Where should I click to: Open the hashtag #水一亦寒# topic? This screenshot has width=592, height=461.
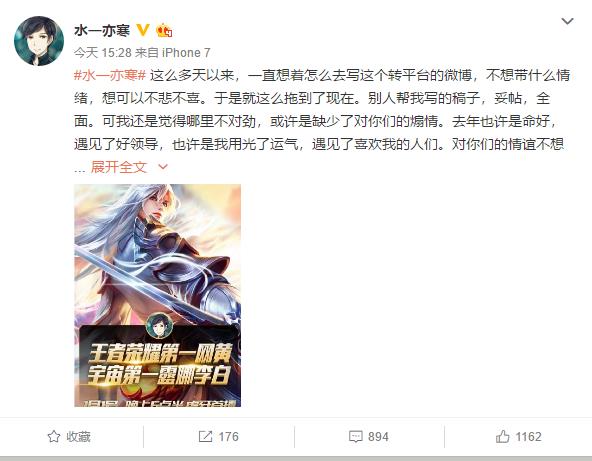(110, 75)
